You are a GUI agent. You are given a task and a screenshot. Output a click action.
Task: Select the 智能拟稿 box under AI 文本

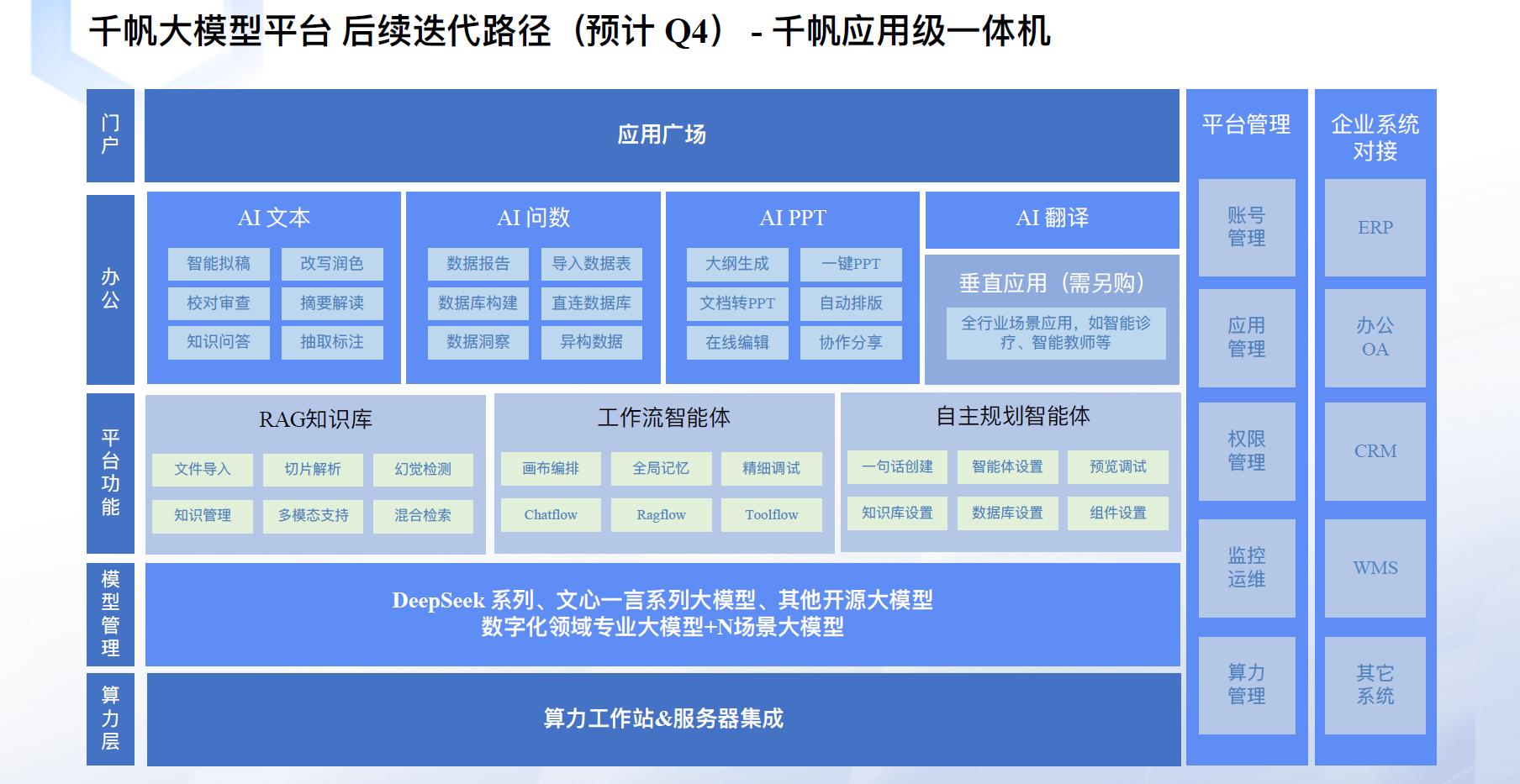coord(219,264)
